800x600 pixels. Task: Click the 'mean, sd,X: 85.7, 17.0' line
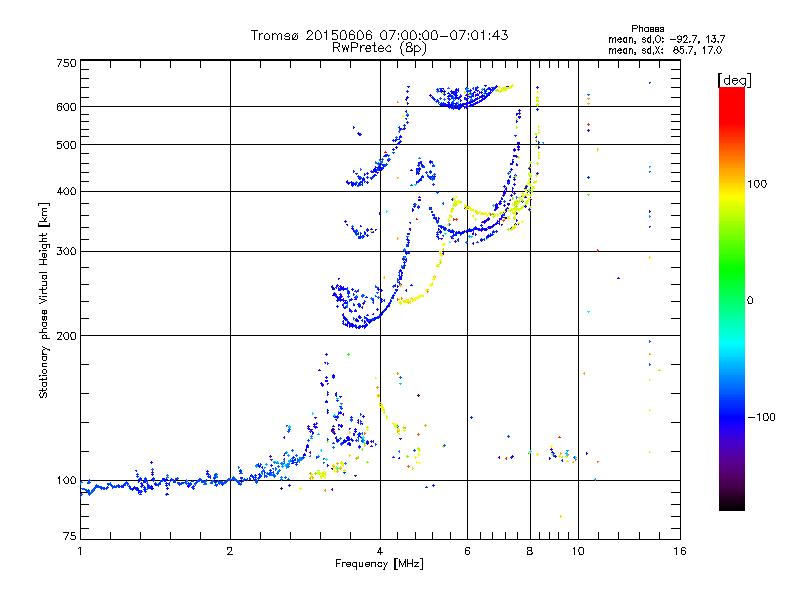(x=665, y=50)
